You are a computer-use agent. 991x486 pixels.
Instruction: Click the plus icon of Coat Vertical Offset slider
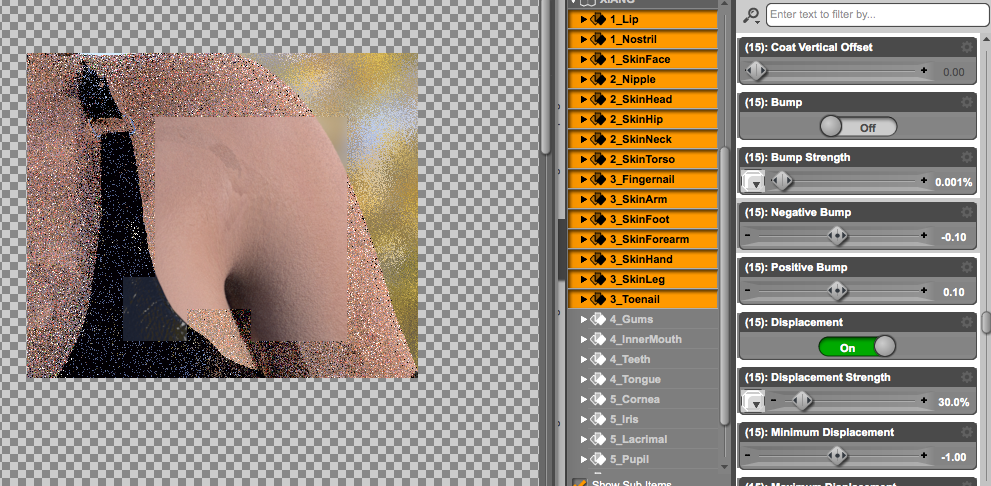point(924,70)
